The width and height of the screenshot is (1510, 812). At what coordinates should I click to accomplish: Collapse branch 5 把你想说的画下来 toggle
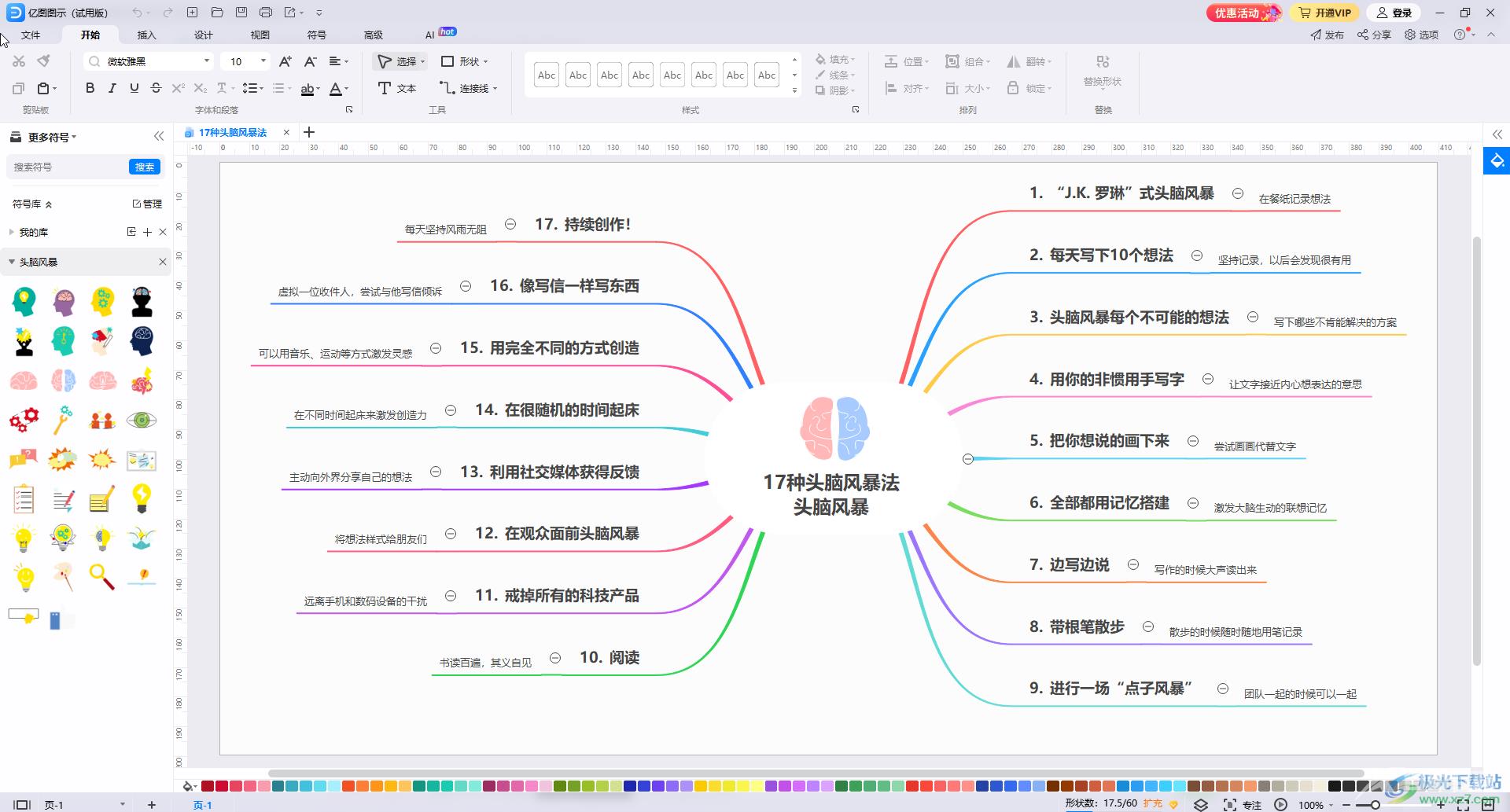click(x=1193, y=441)
